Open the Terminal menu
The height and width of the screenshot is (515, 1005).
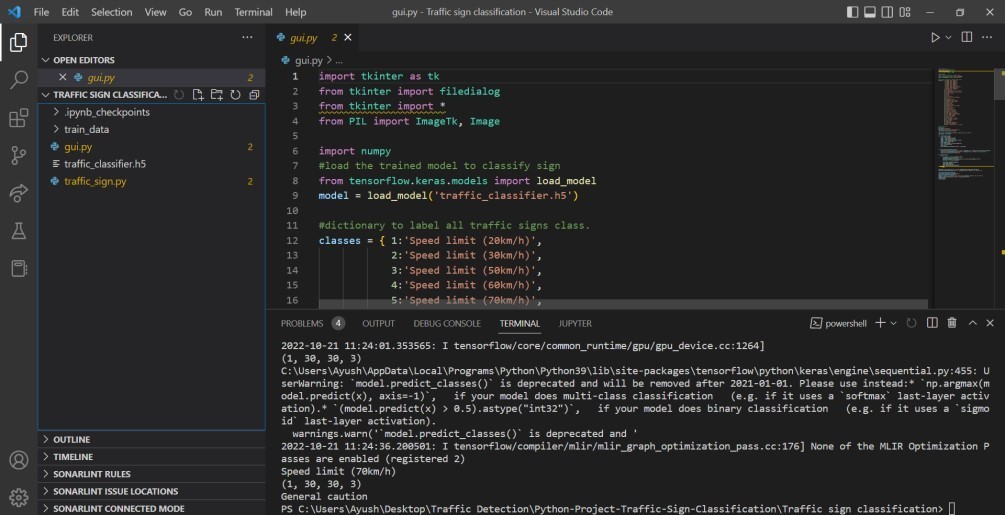click(x=253, y=12)
